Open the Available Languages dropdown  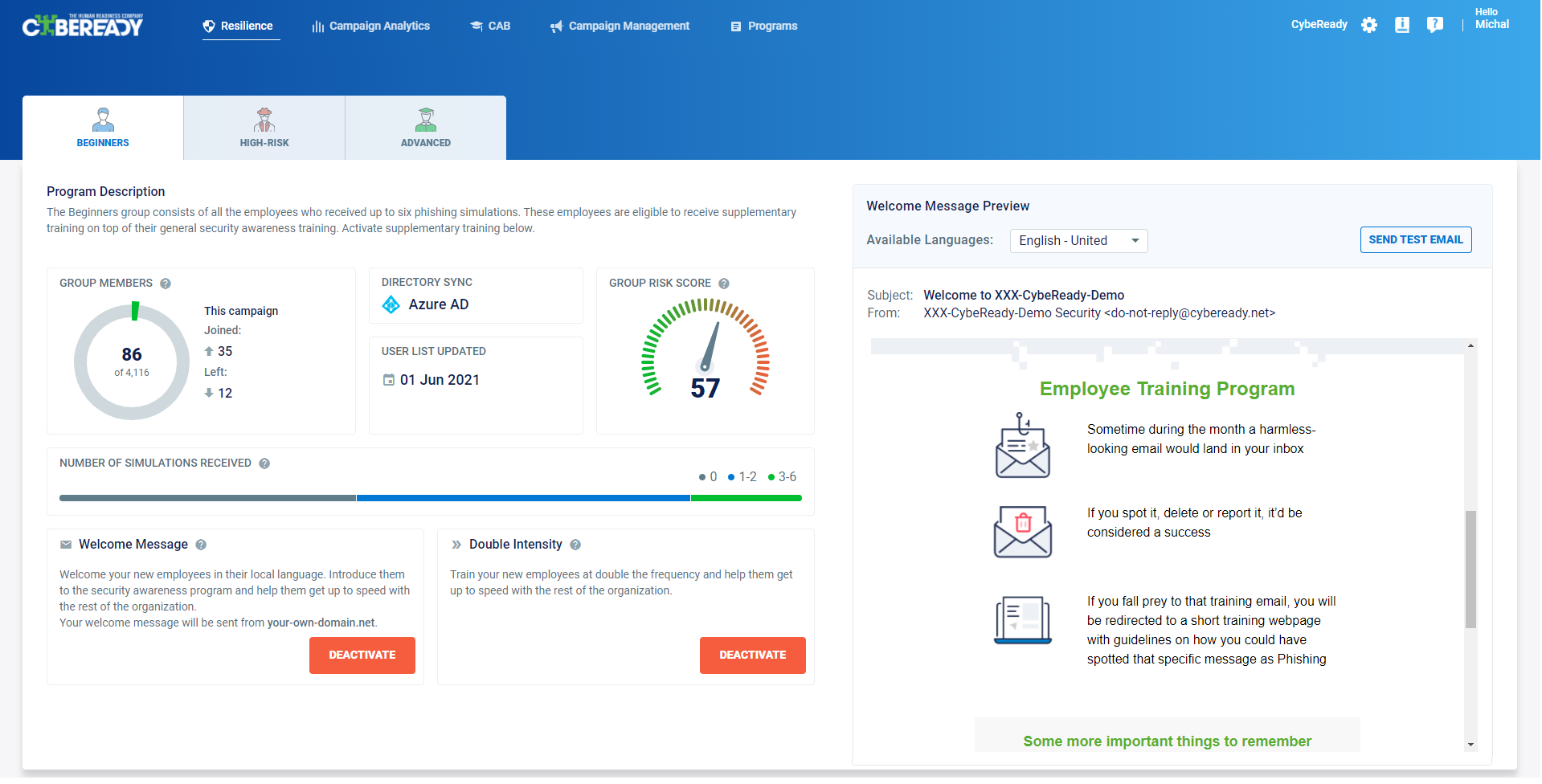click(1078, 240)
